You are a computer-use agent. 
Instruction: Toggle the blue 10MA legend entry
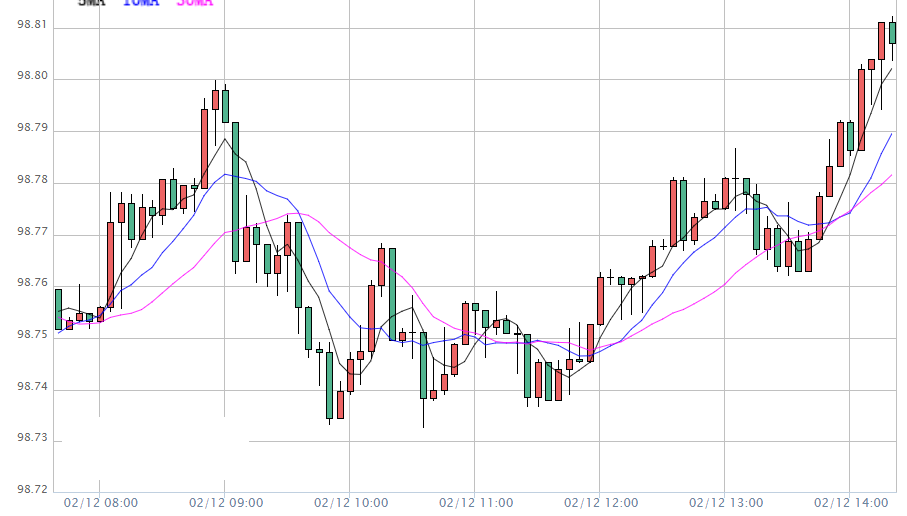click(x=141, y=3)
